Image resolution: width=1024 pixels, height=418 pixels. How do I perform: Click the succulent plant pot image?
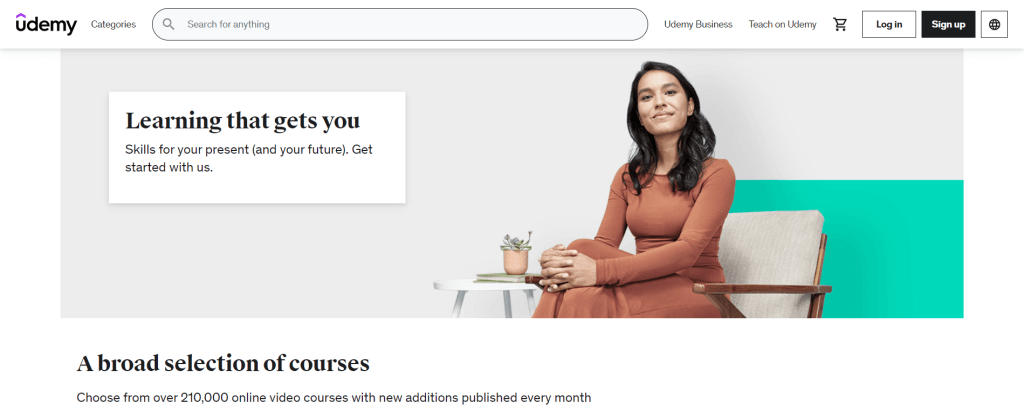[x=516, y=253]
